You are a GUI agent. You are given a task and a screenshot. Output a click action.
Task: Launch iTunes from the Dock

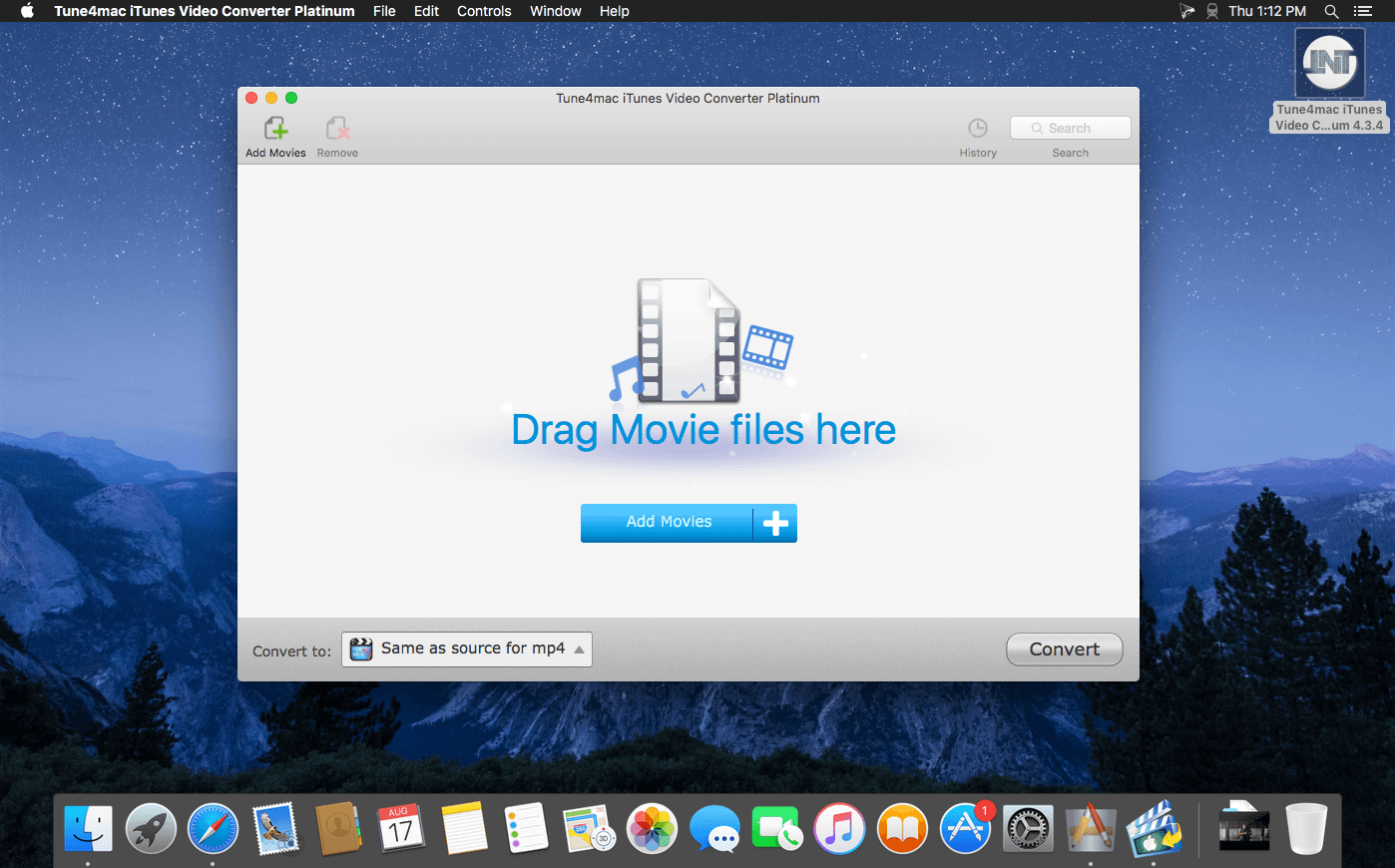[839, 829]
